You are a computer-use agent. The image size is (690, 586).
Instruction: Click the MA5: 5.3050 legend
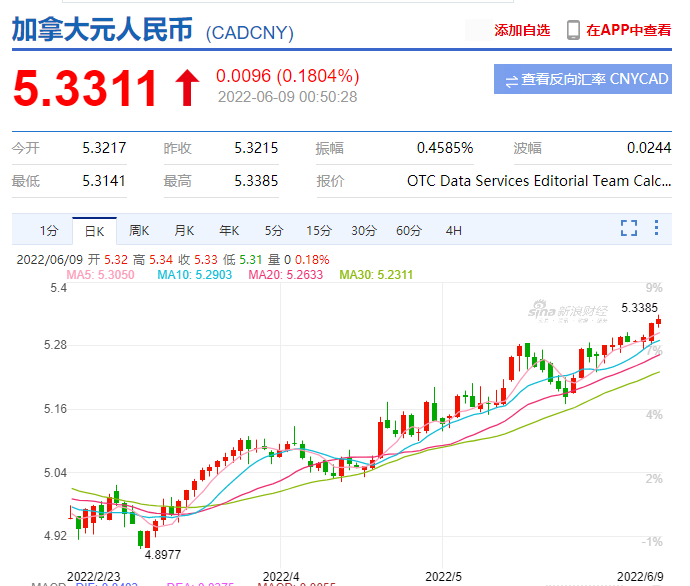pyautogui.click(x=100, y=275)
